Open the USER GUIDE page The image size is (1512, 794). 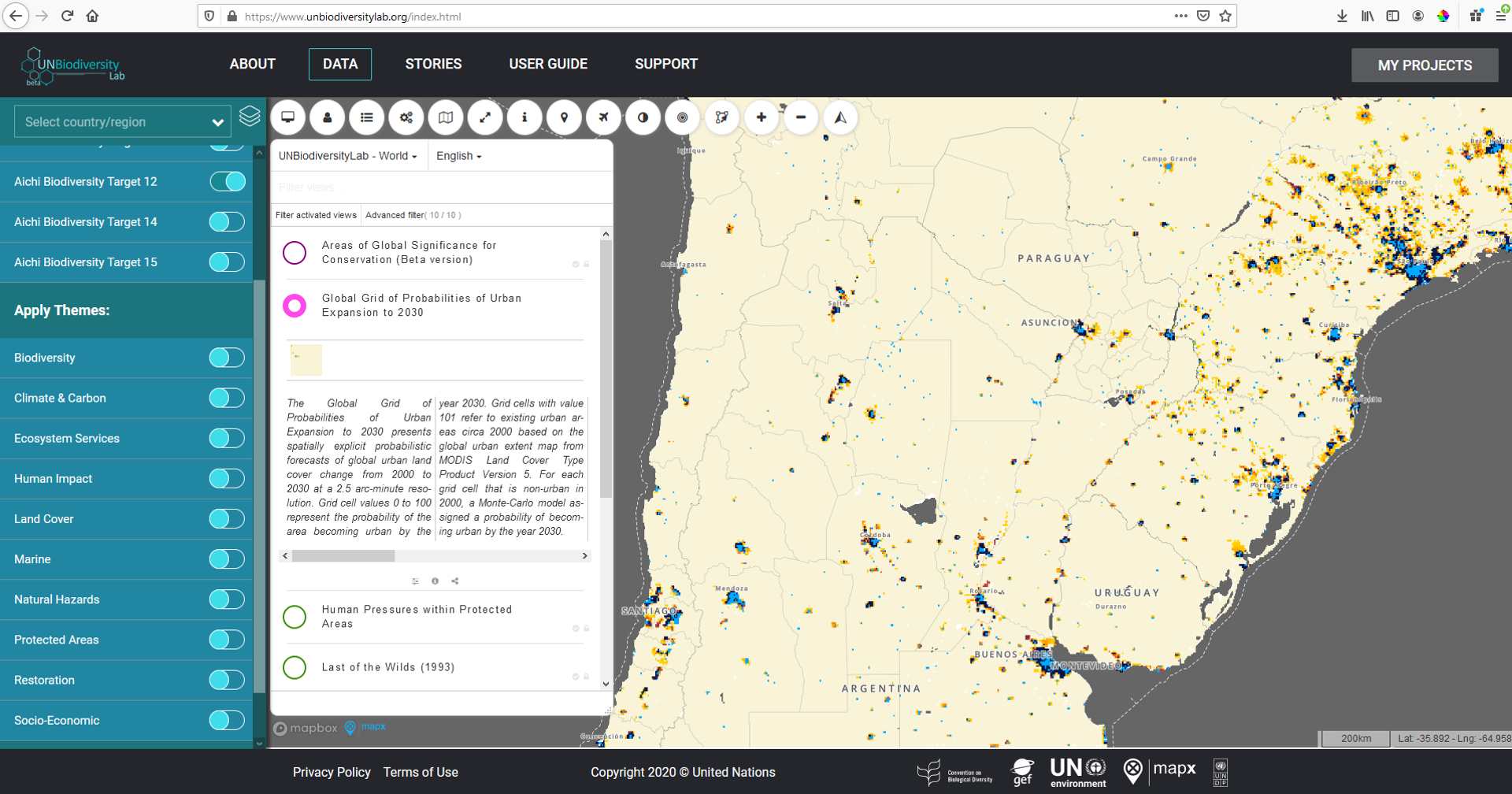549,64
